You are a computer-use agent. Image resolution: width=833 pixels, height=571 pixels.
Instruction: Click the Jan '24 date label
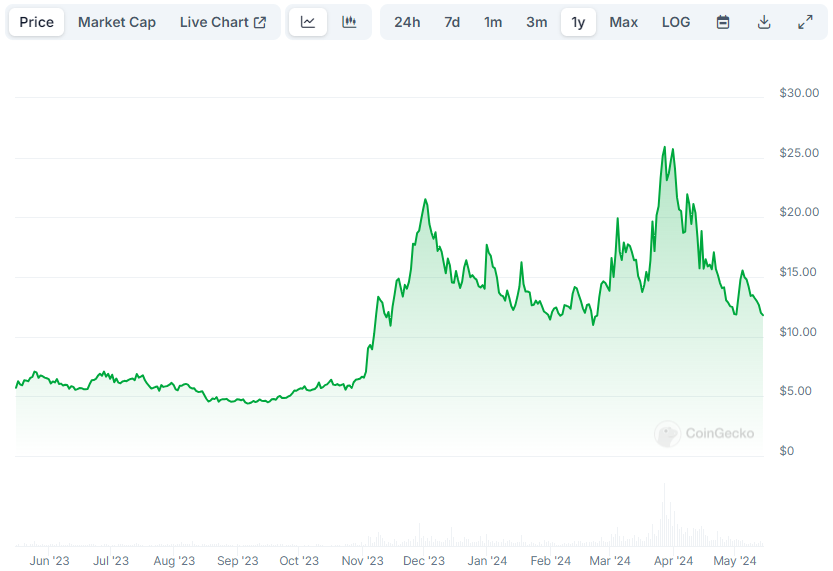[x=487, y=561]
